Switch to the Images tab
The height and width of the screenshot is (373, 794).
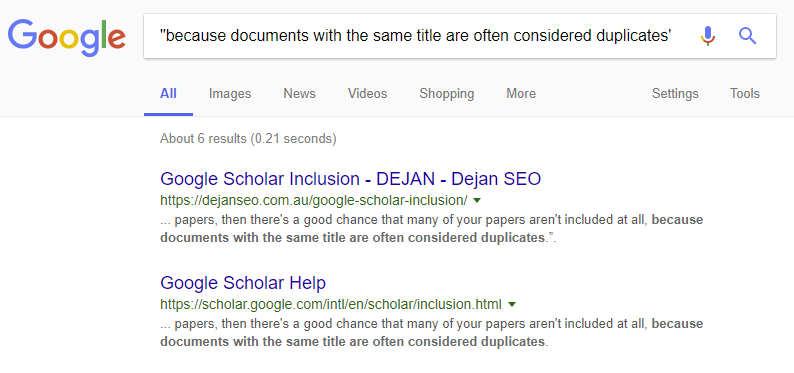(230, 94)
